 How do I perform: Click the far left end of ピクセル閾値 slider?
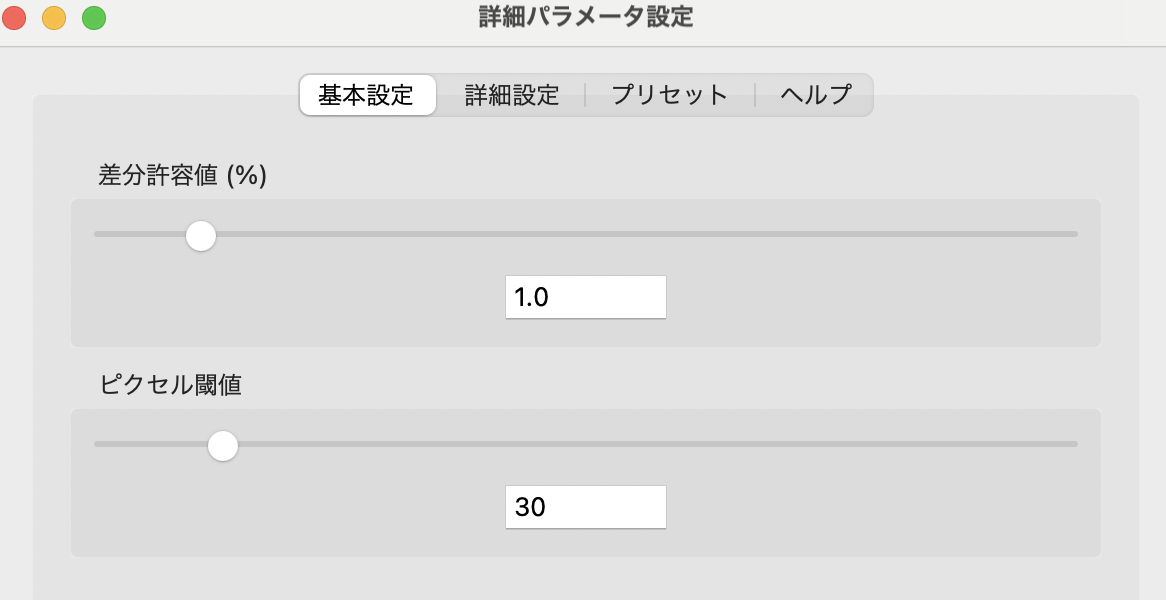point(98,444)
